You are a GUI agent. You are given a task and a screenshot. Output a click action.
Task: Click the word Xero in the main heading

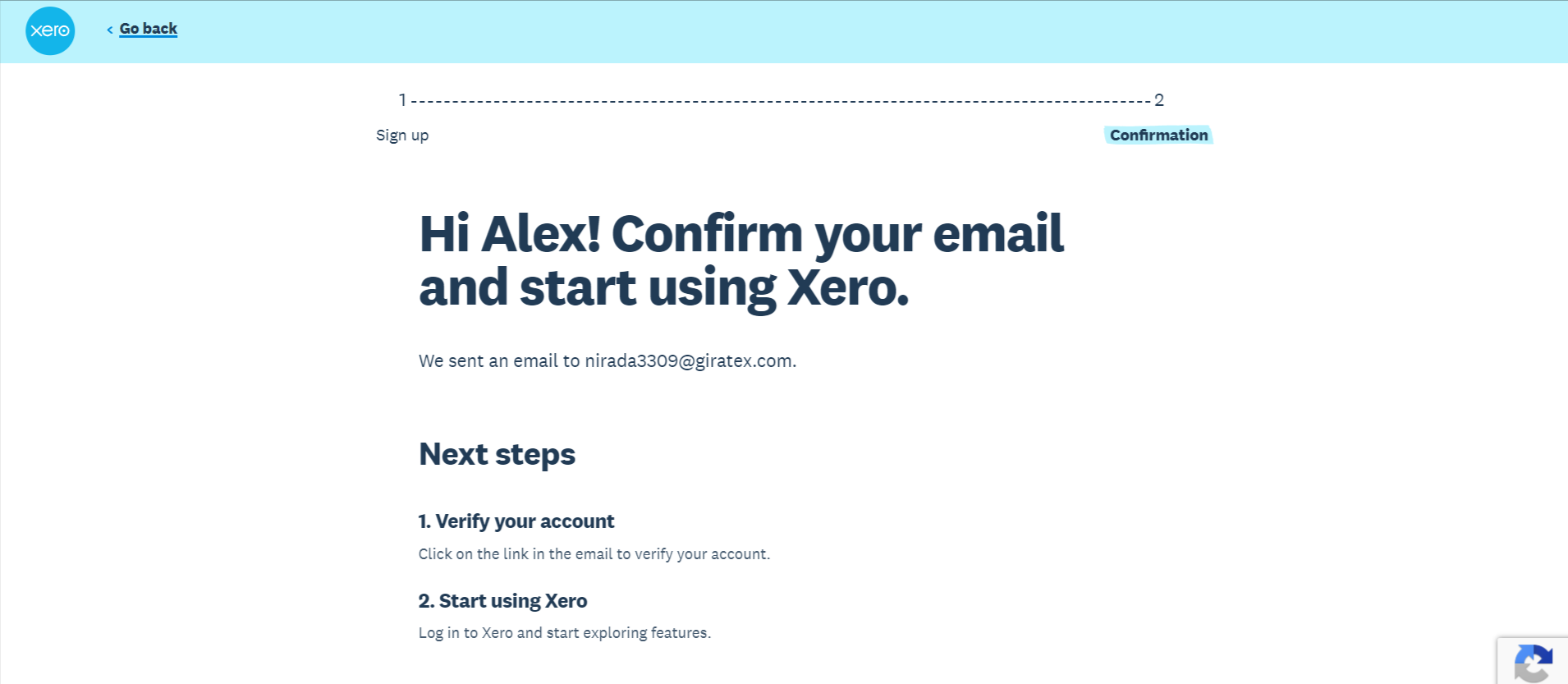click(847, 288)
